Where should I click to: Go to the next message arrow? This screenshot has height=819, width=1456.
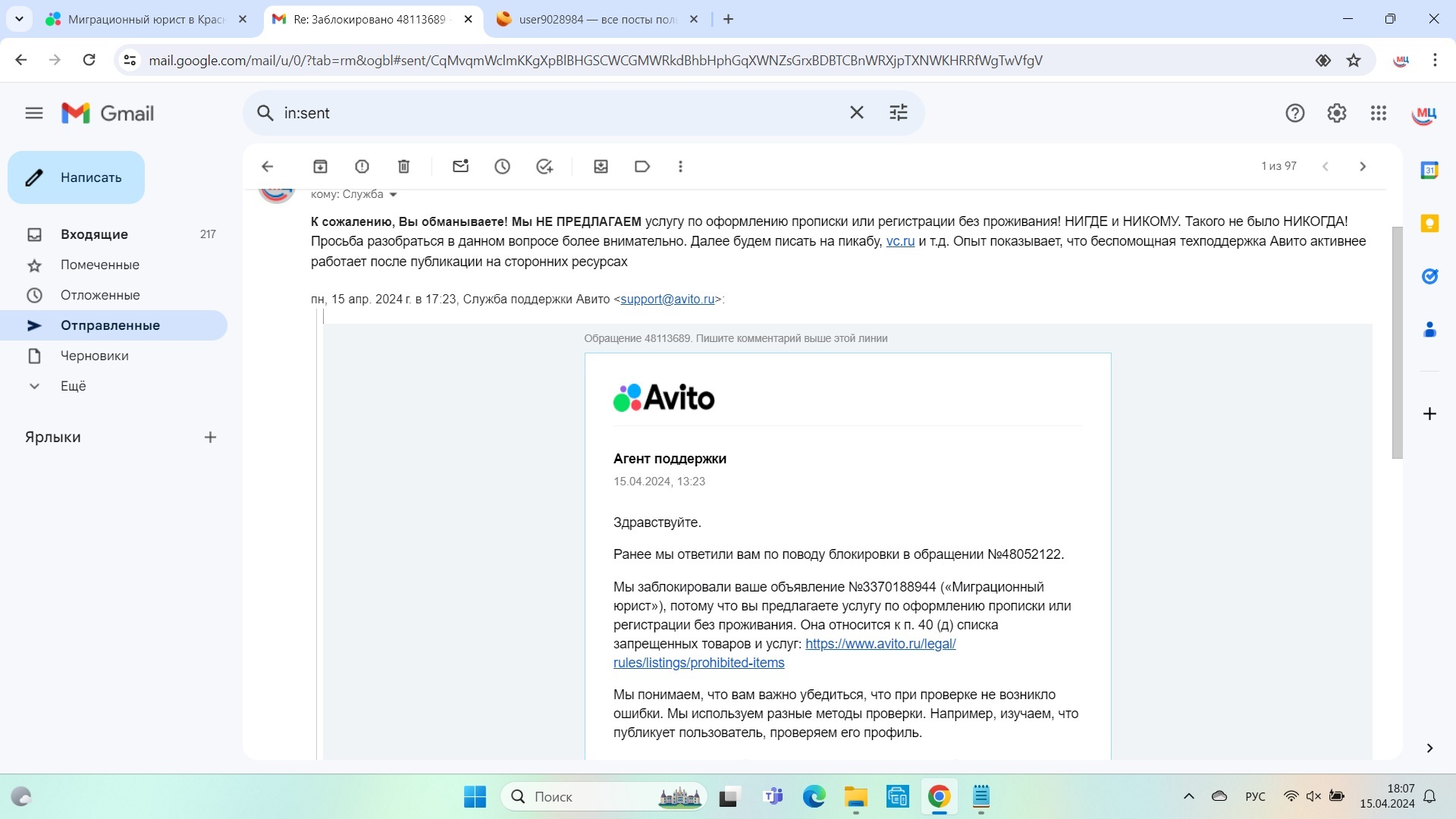[1363, 166]
